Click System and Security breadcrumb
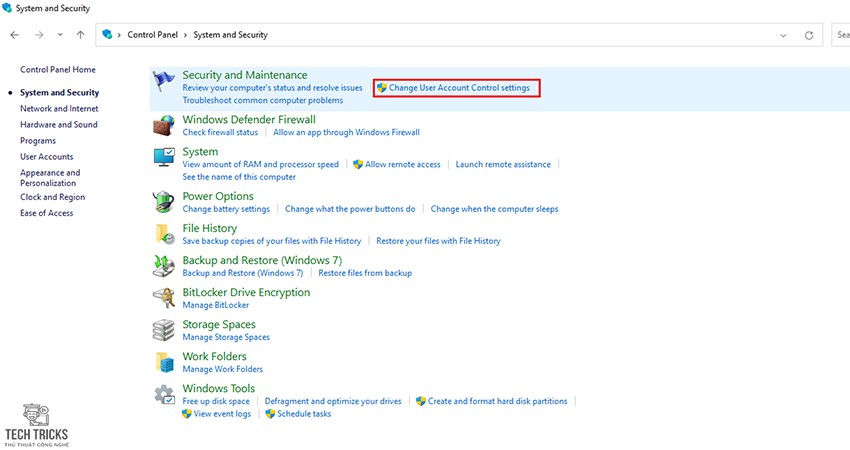 pos(230,35)
